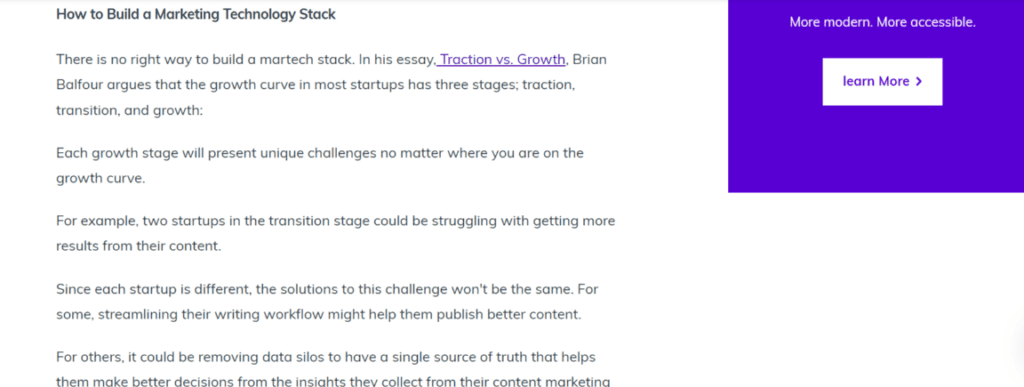
Task: Click the line transition, and growth:
Action: click(x=130, y=111)
